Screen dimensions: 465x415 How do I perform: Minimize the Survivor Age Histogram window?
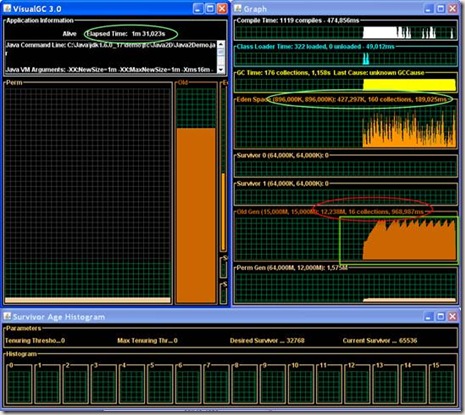pos(429,316)
